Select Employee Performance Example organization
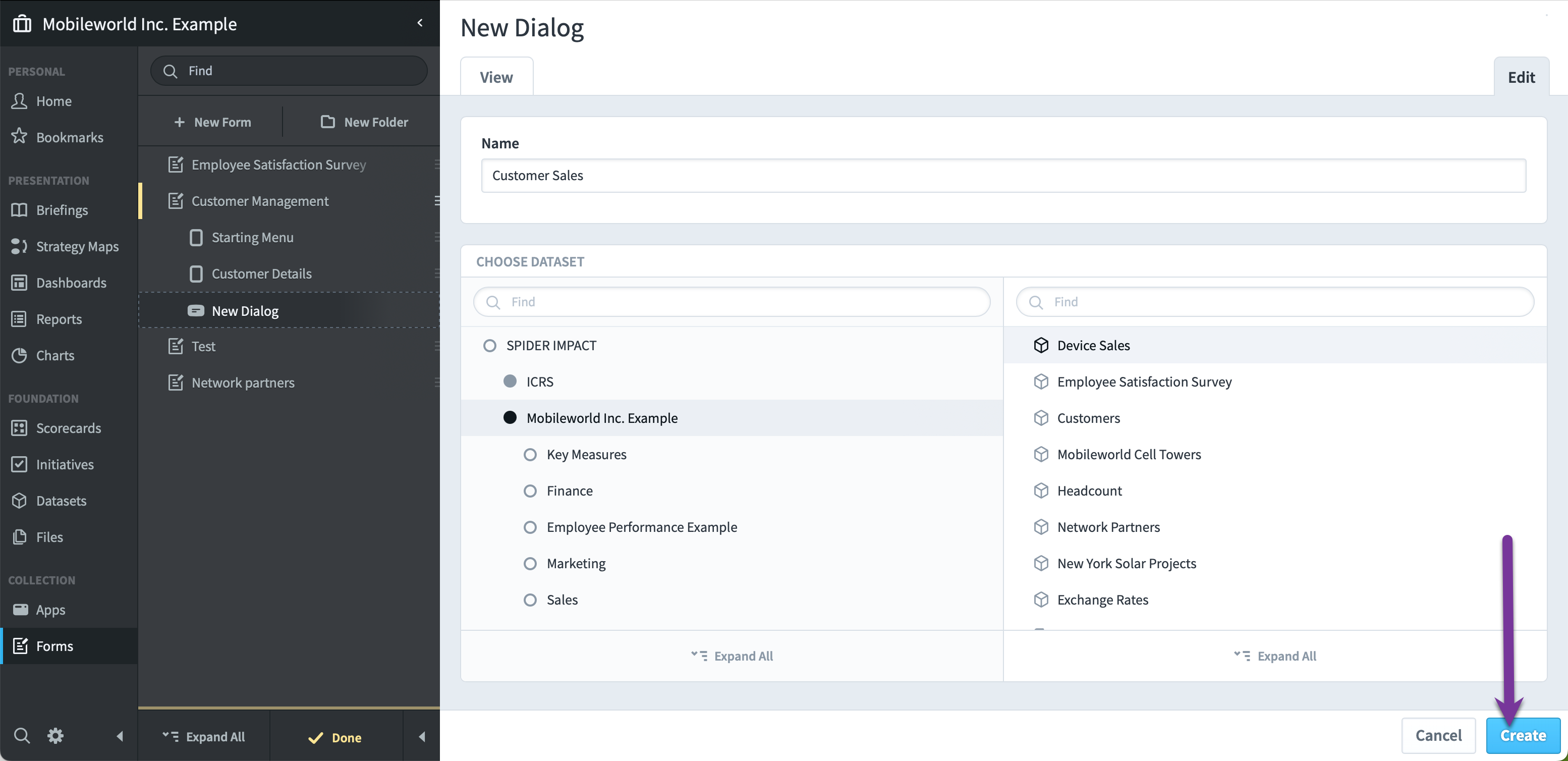 click(732, 527)
